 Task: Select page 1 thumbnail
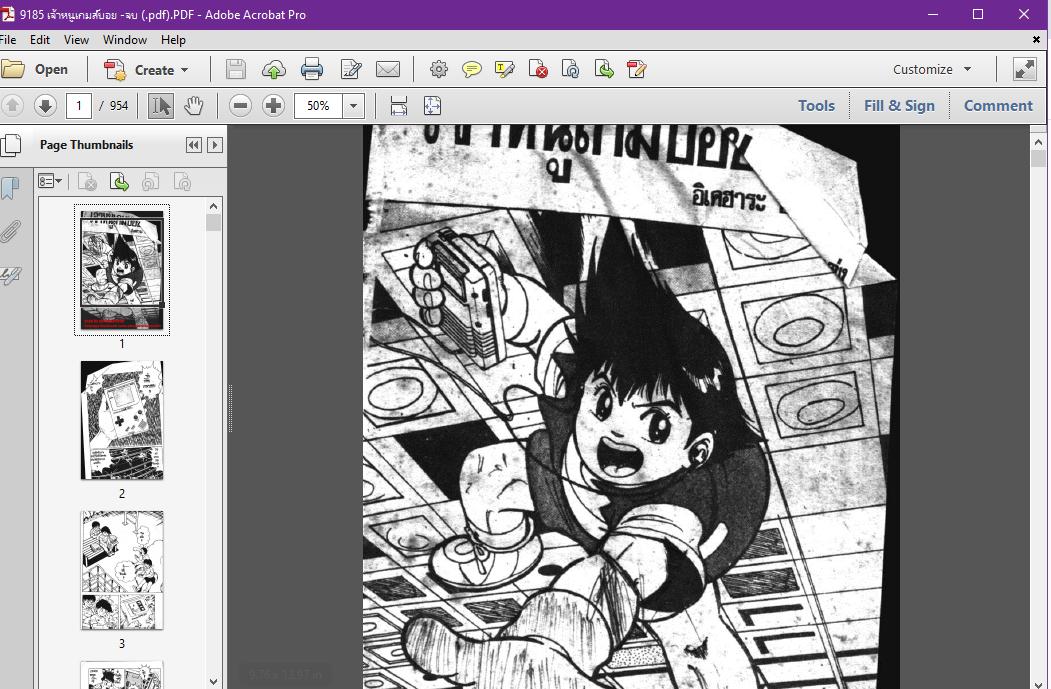point(122,270)
